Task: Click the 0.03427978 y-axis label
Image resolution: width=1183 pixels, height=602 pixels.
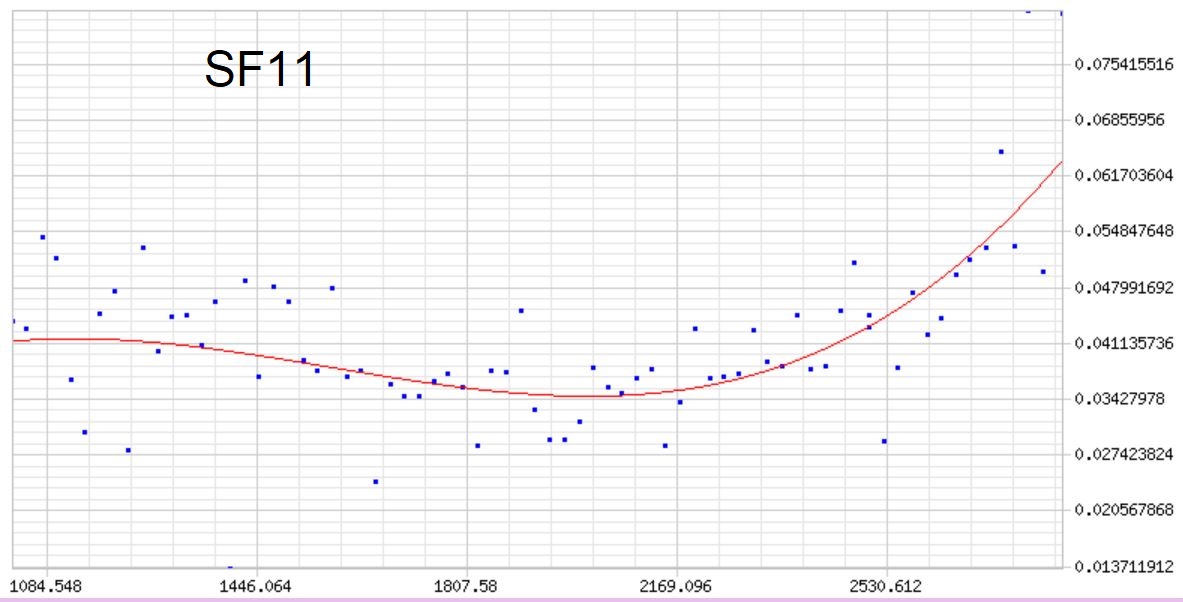Action: coord(1120,399)
